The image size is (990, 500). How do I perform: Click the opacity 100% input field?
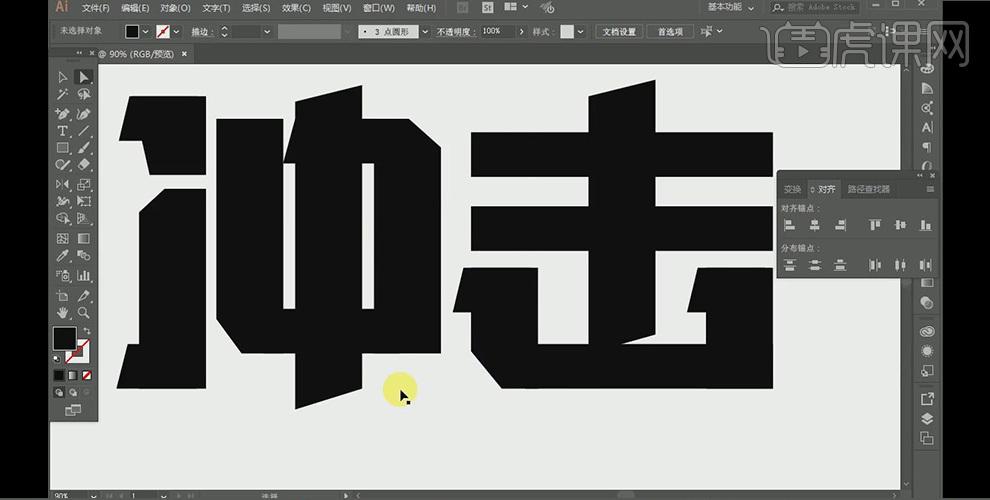[x=498, y=32]
